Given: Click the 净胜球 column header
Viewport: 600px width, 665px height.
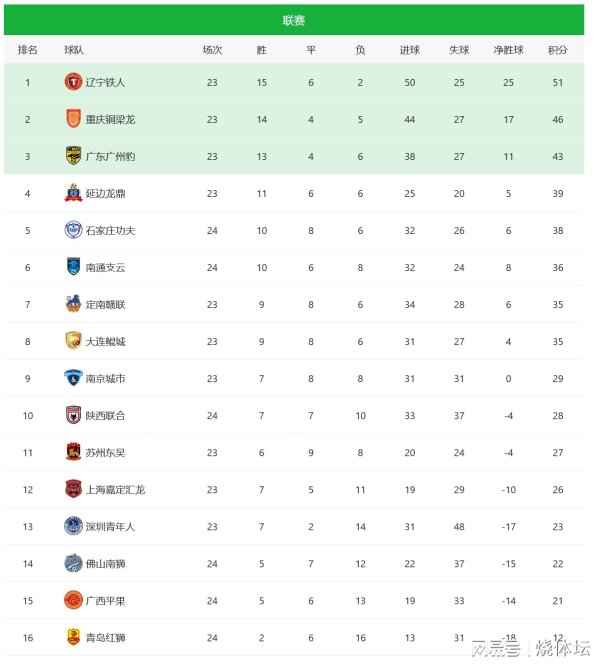Looking at the screenshot, I should [508, 49].
